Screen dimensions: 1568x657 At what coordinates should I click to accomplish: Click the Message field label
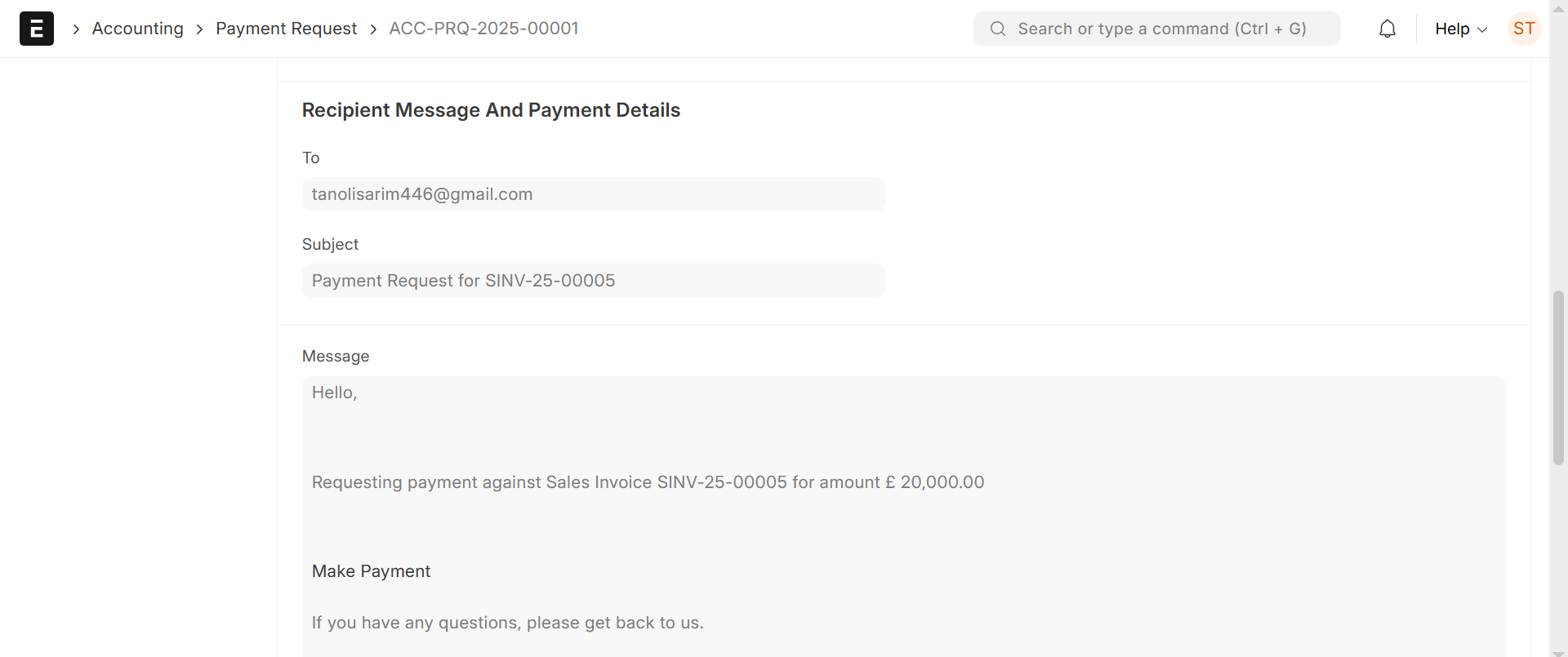point(336,356)
